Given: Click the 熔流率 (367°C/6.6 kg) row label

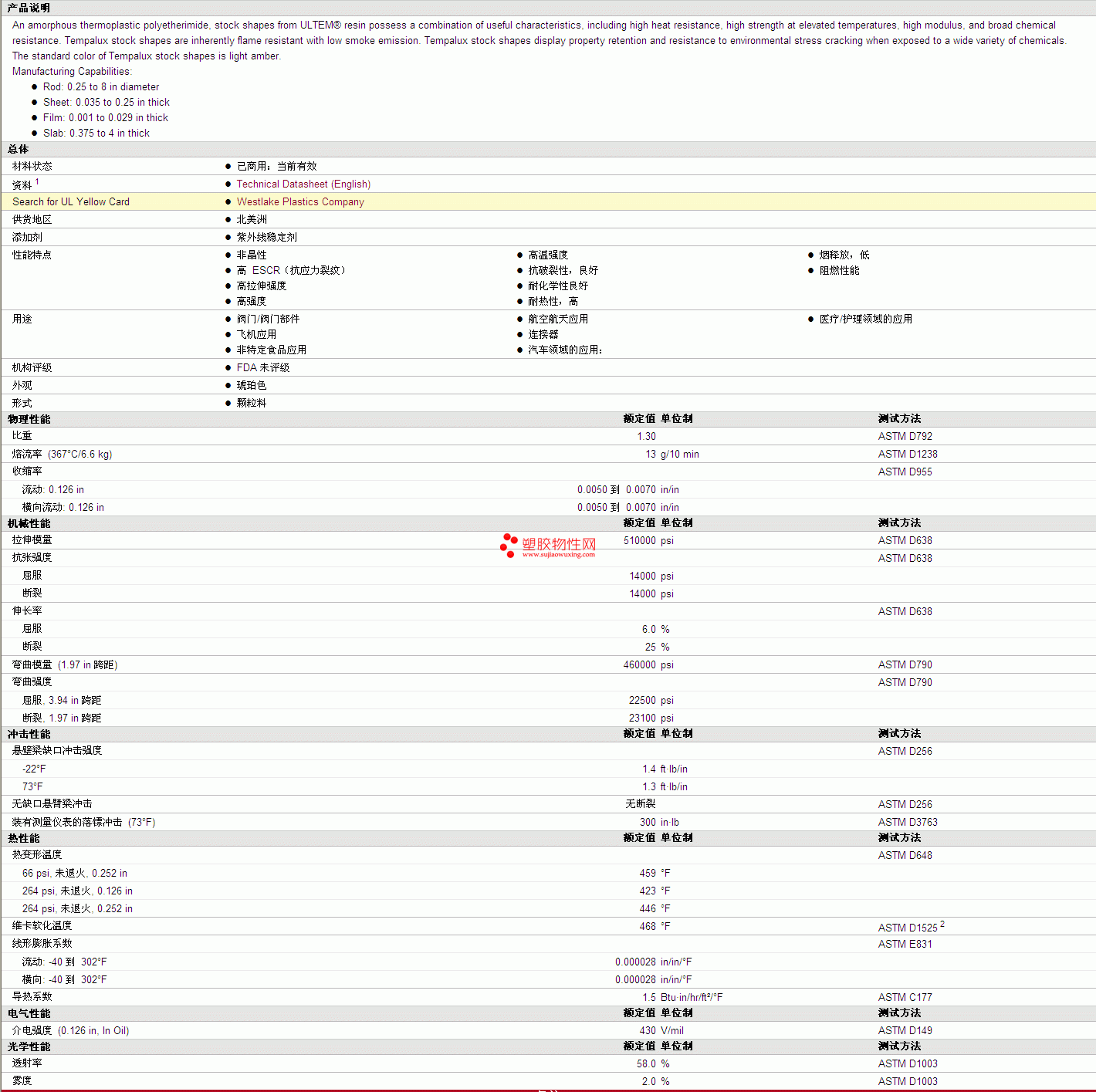Looking at the screenshot, I should click(x=62, y=454).
